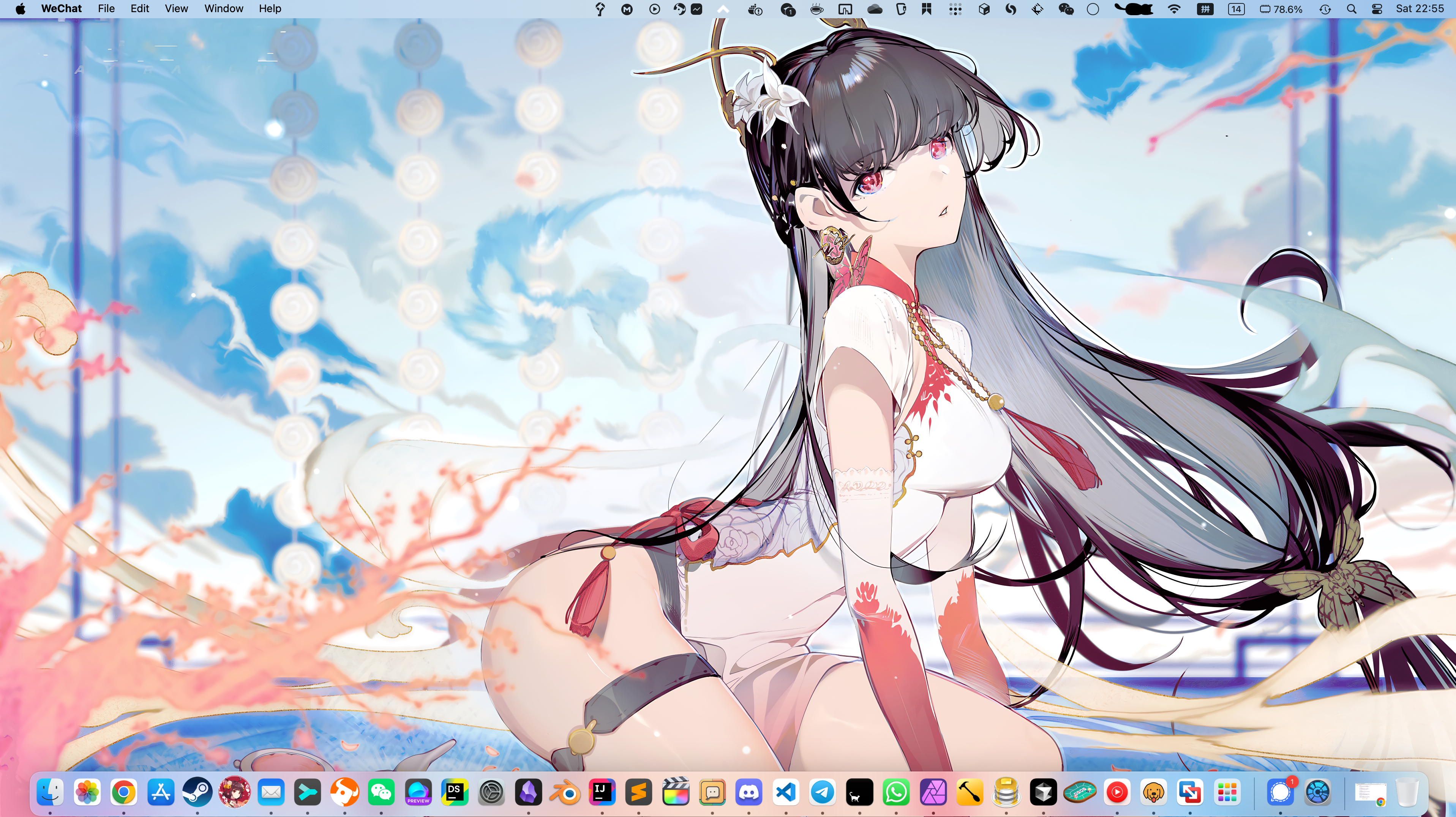Open the colorful grid launcher icon
This screenshot has height=817, width=1456.
click(1227, 792)
